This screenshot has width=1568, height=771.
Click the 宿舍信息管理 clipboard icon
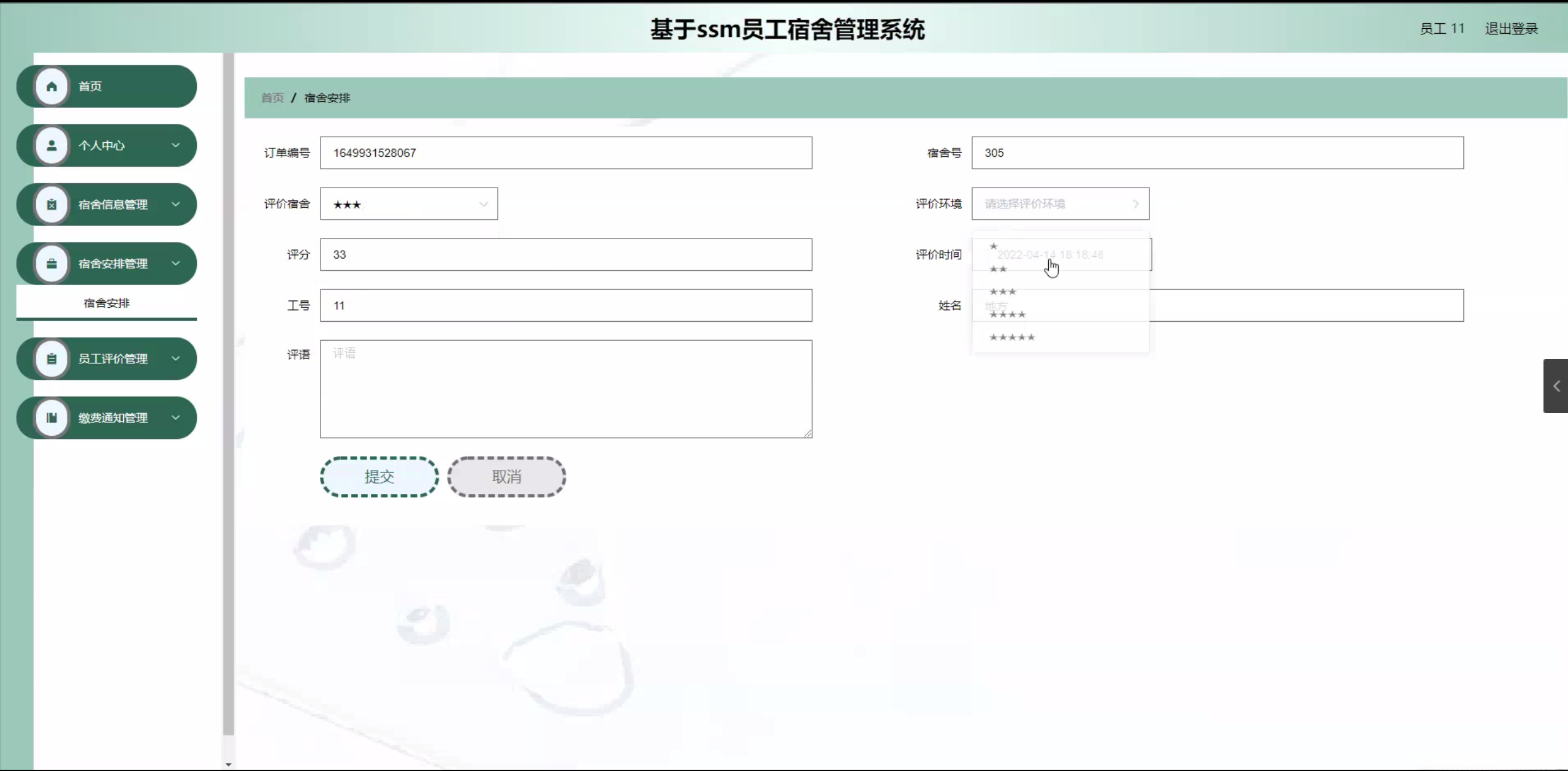(51, 205)
